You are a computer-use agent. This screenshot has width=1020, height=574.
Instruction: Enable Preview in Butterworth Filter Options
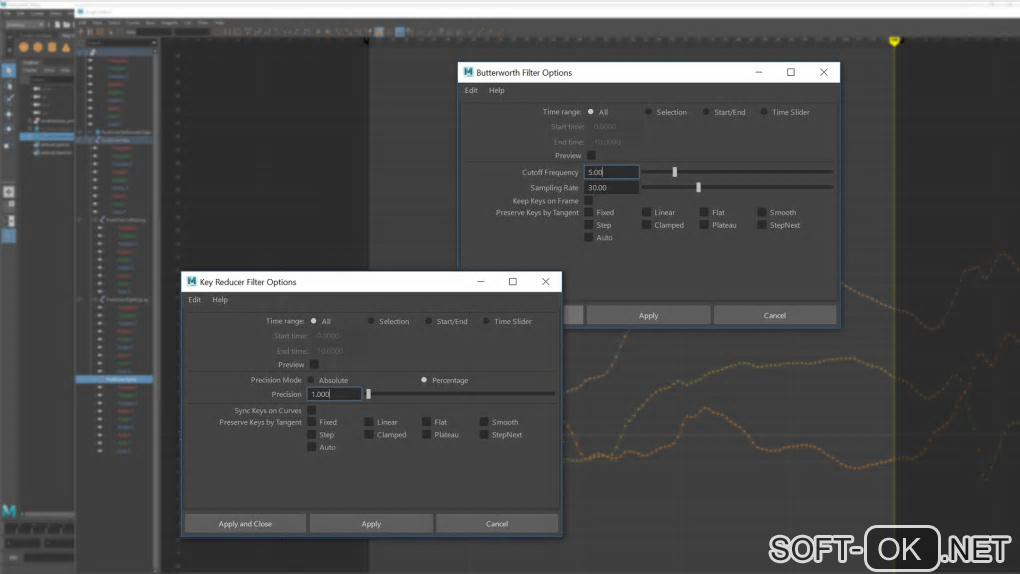591,156
